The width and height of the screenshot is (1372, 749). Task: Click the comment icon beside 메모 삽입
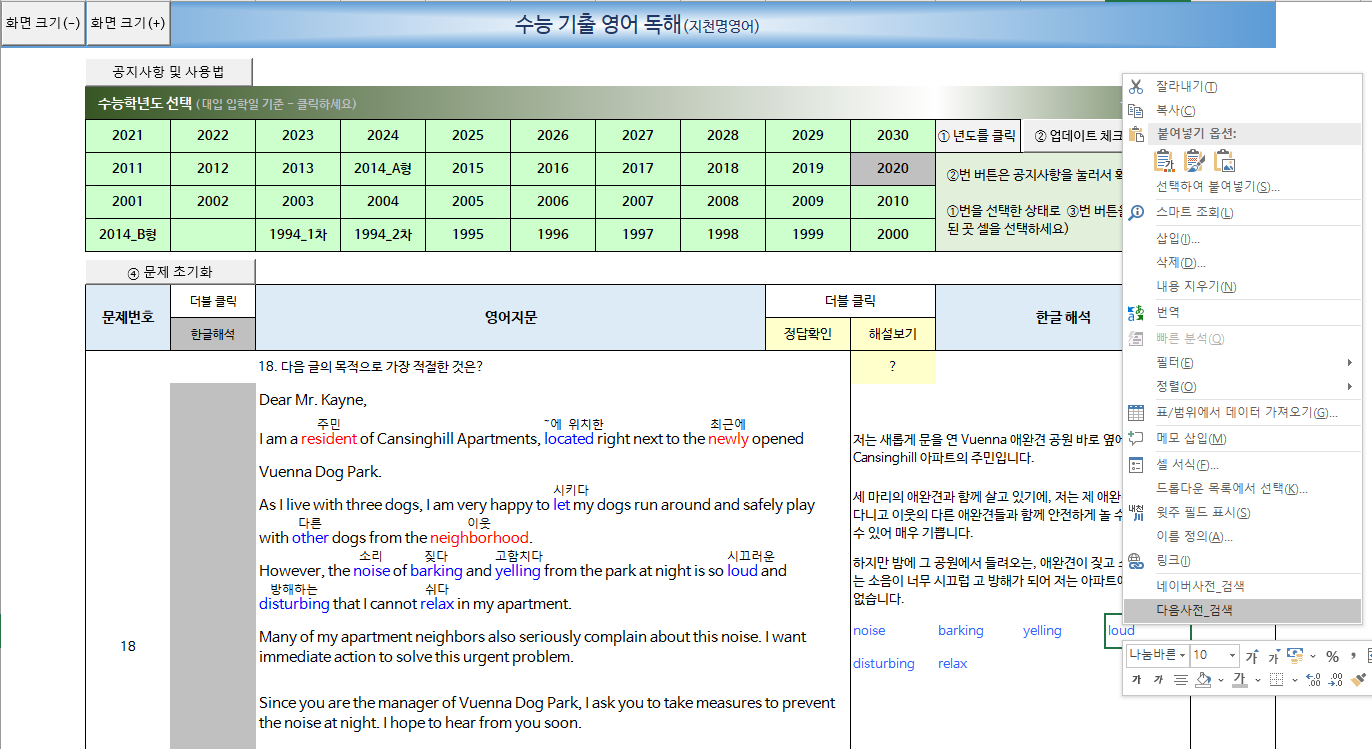coord(1135,438)
